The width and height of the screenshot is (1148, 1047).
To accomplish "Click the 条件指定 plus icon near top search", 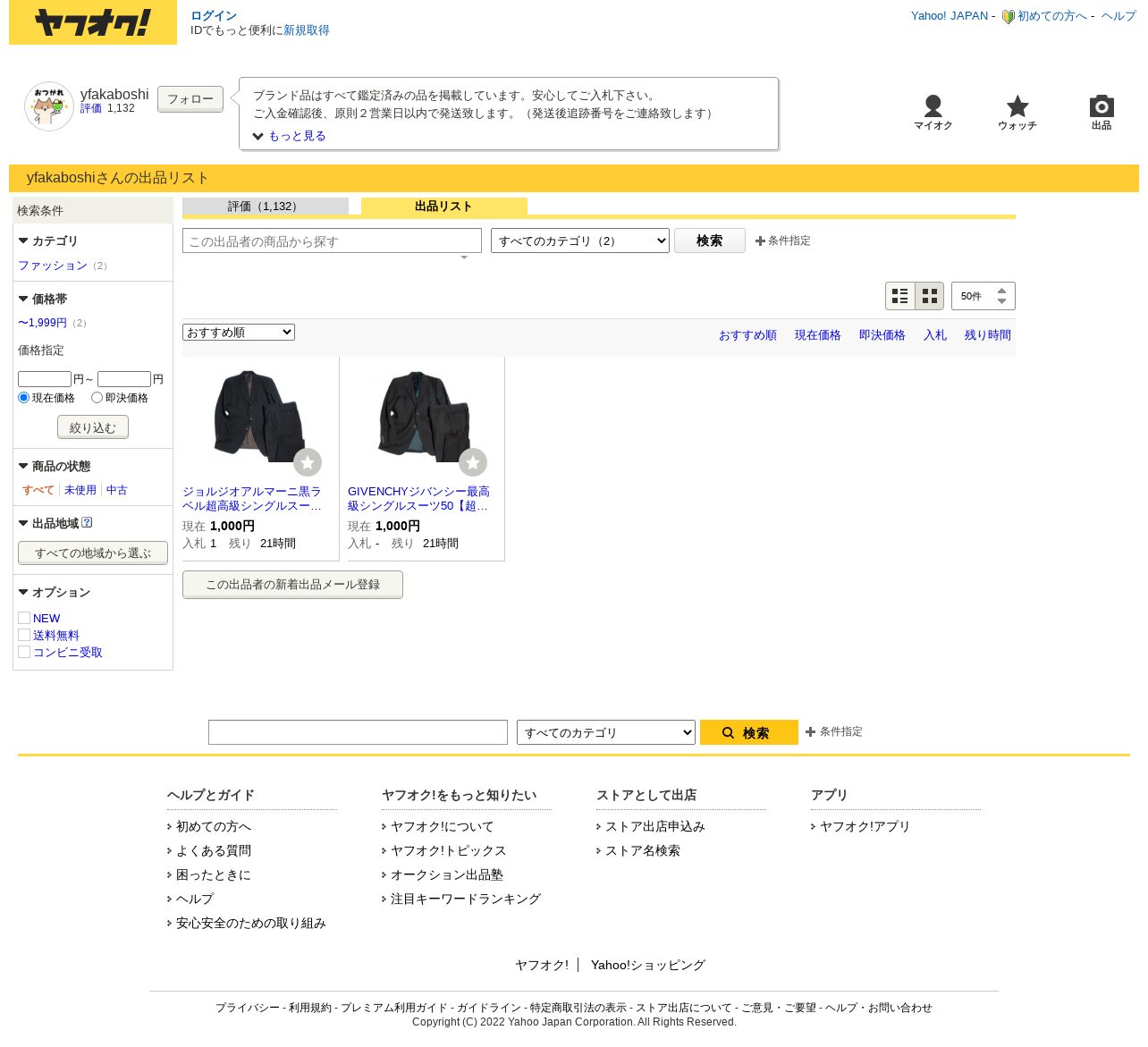I will pyautogui.click(x=760, y=241).
